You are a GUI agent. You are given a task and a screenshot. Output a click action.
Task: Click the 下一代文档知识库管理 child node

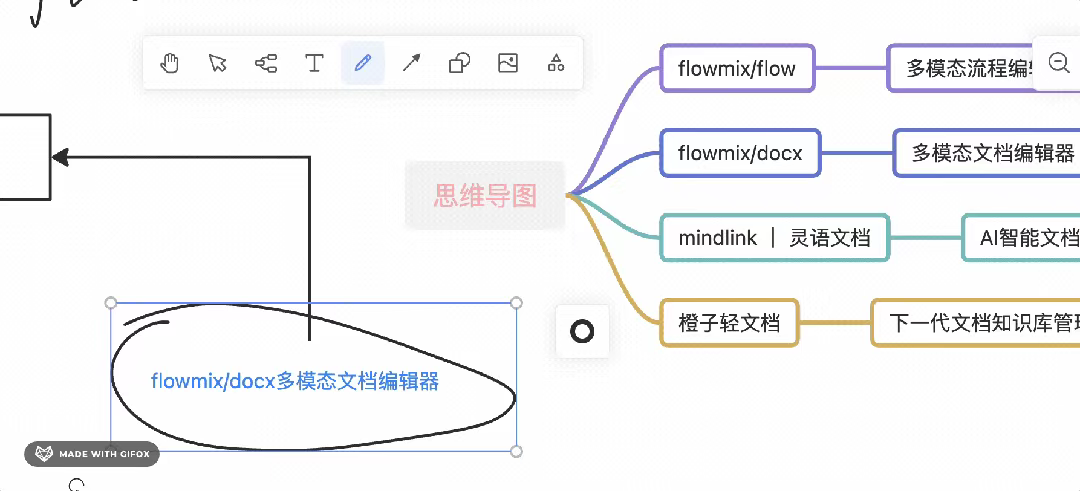pyautogui.click(x=975, y=322)
